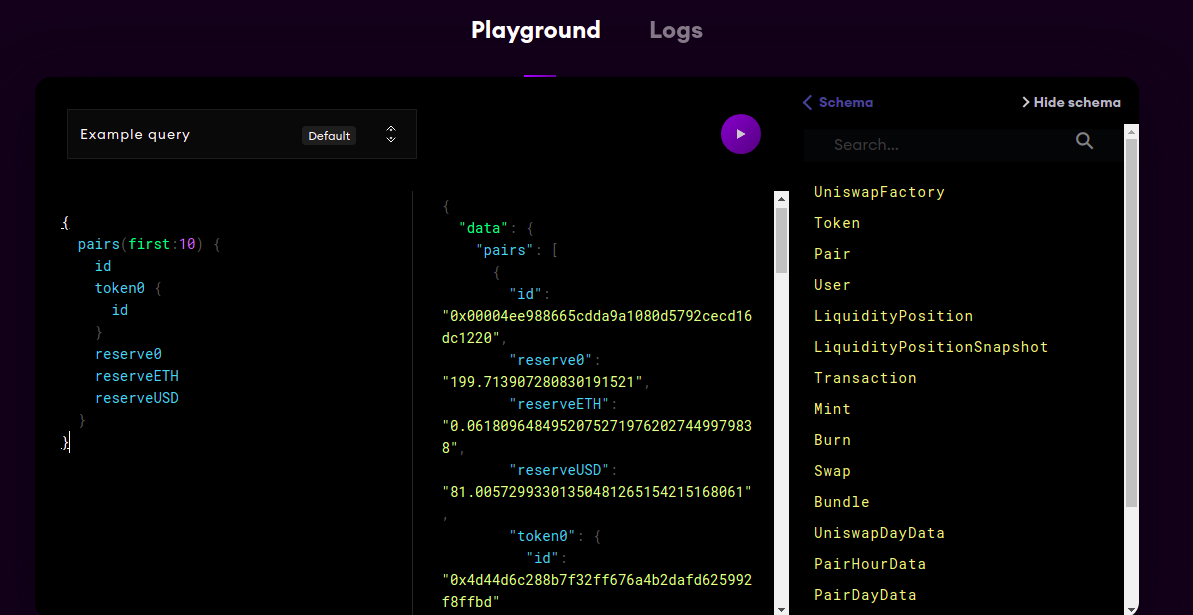Open the Mint schema entity
1193x615 pixels.
[x=832, y=409]
